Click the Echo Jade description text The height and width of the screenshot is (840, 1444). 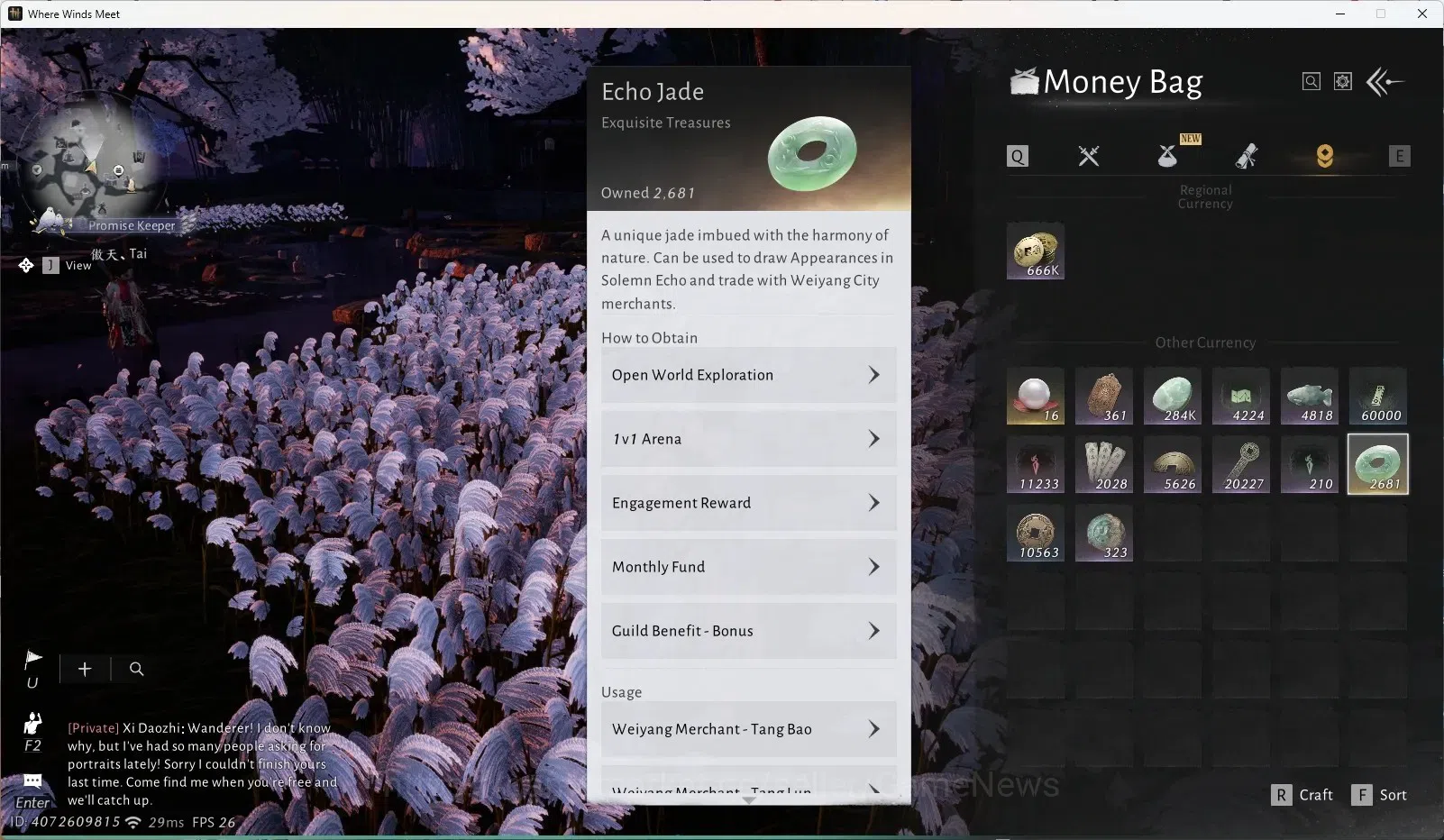pyautogui.click(x=748, y=269)
